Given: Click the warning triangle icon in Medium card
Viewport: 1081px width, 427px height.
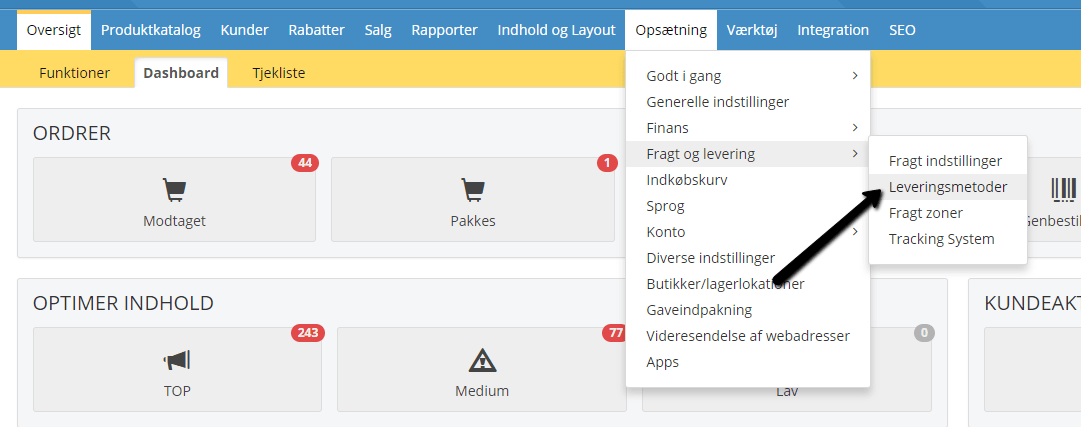Looking at the screenshot, I should pyautogui.click(x=482, y=359).
